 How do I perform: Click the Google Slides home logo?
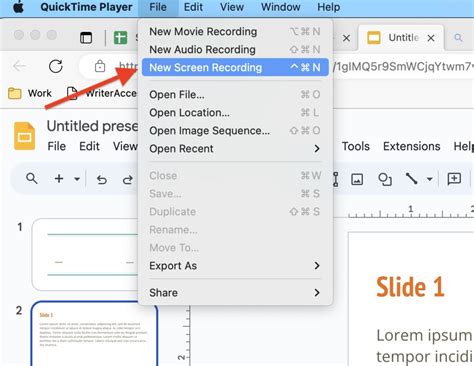pyautogui.click(x=24, y=136)
